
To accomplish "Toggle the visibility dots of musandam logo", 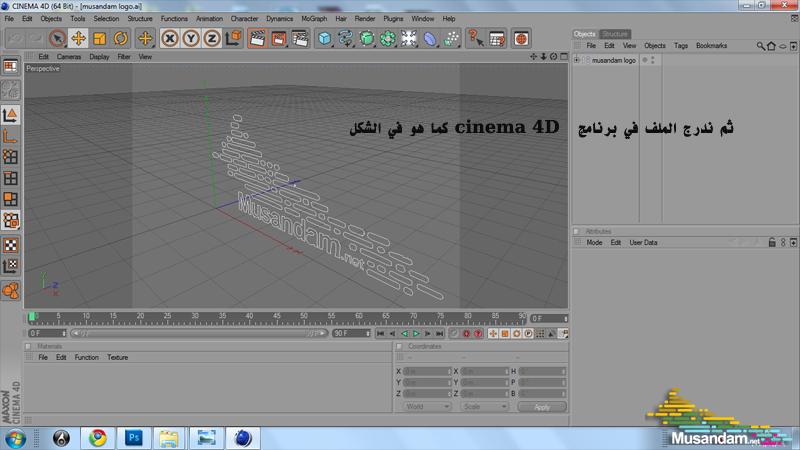I will pyautogui.click(x=653, y=60).
